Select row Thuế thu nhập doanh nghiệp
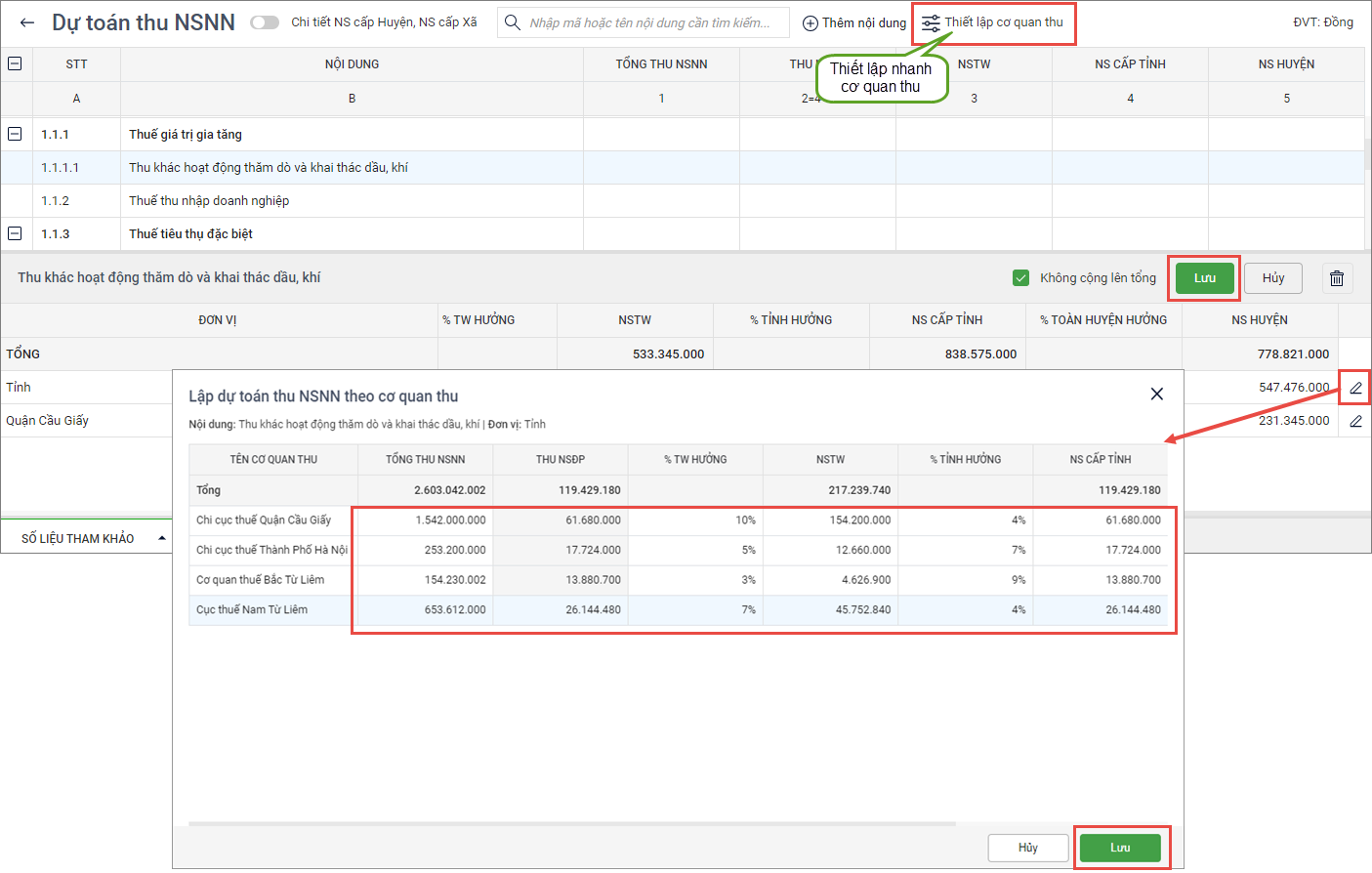 [209, 200]
